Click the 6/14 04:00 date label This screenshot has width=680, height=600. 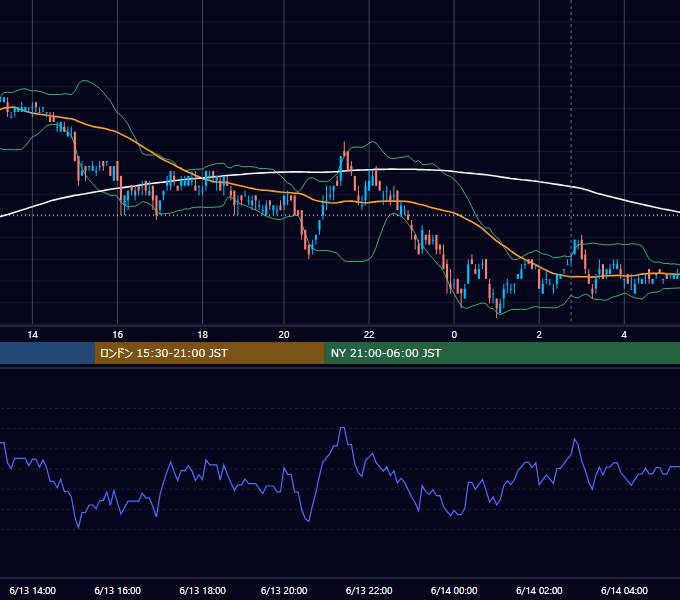point(624,590)
